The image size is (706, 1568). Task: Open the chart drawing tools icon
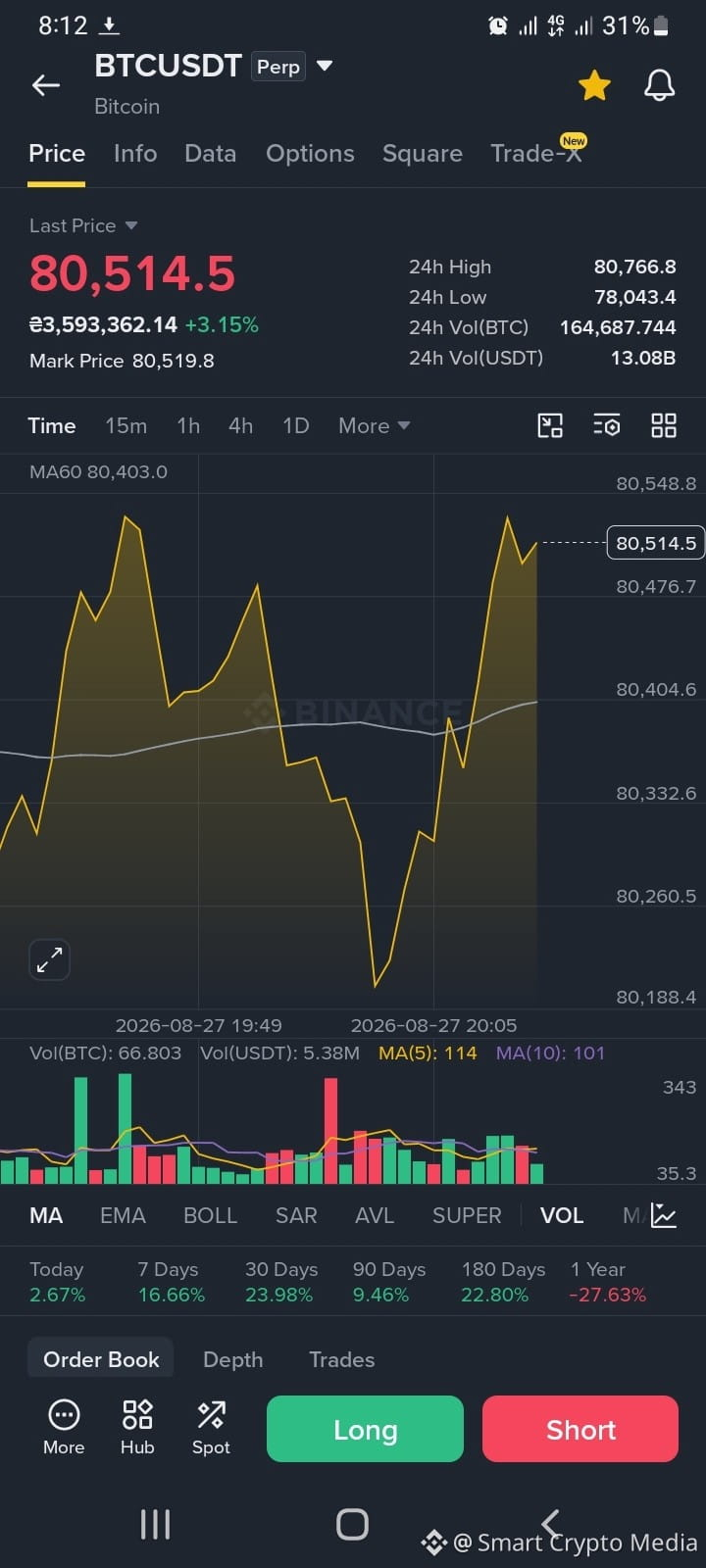coord(550,425)
